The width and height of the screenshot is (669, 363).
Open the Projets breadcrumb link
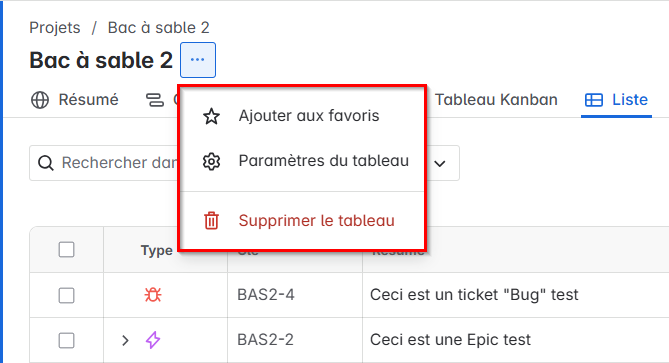click(55, 28)
